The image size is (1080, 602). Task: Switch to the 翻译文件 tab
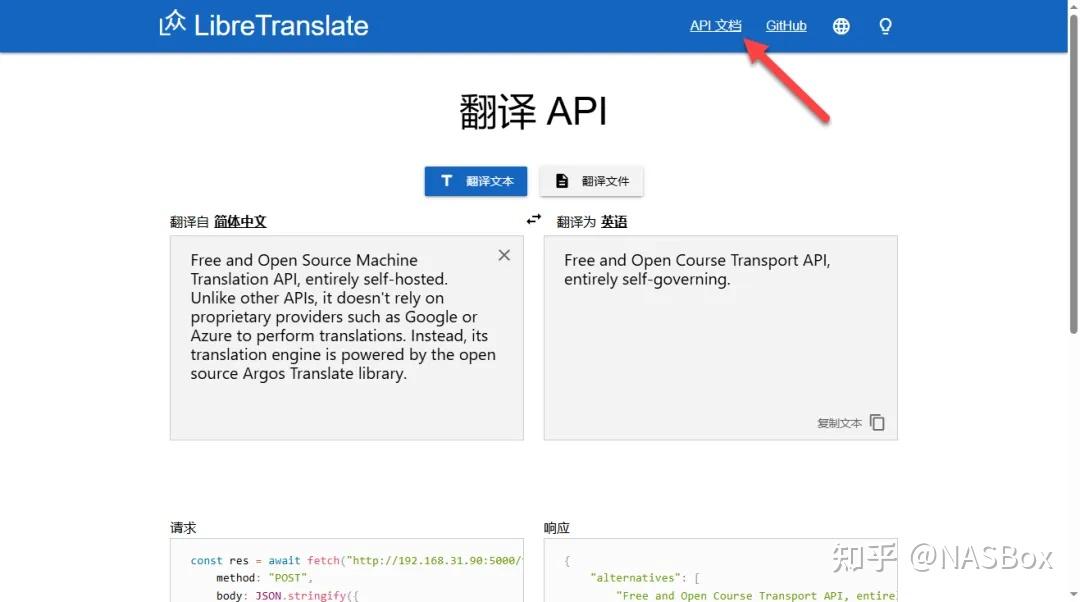click(x=591, y=181)
